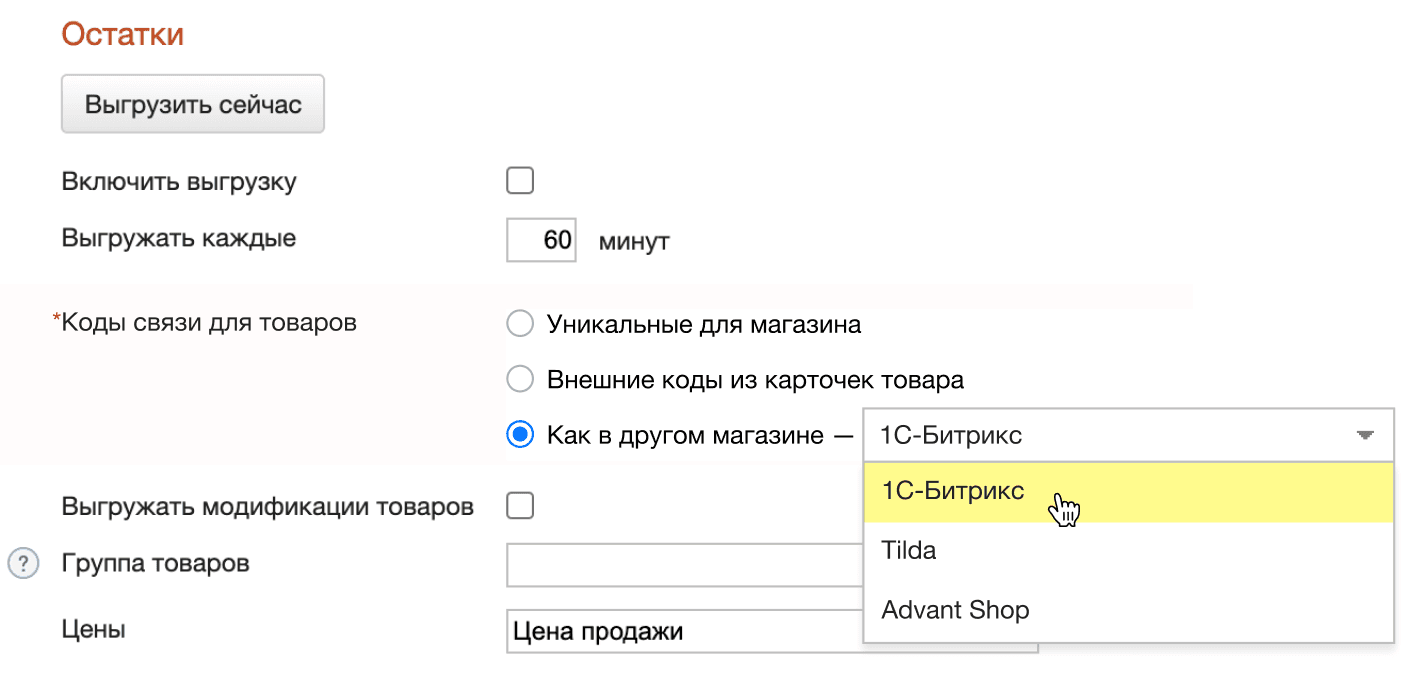Image resolution: width=1407 pixels, height=683 pixels.
Task: Select 'Уникальные для магазина' radio option
Action: click(519, 323)
